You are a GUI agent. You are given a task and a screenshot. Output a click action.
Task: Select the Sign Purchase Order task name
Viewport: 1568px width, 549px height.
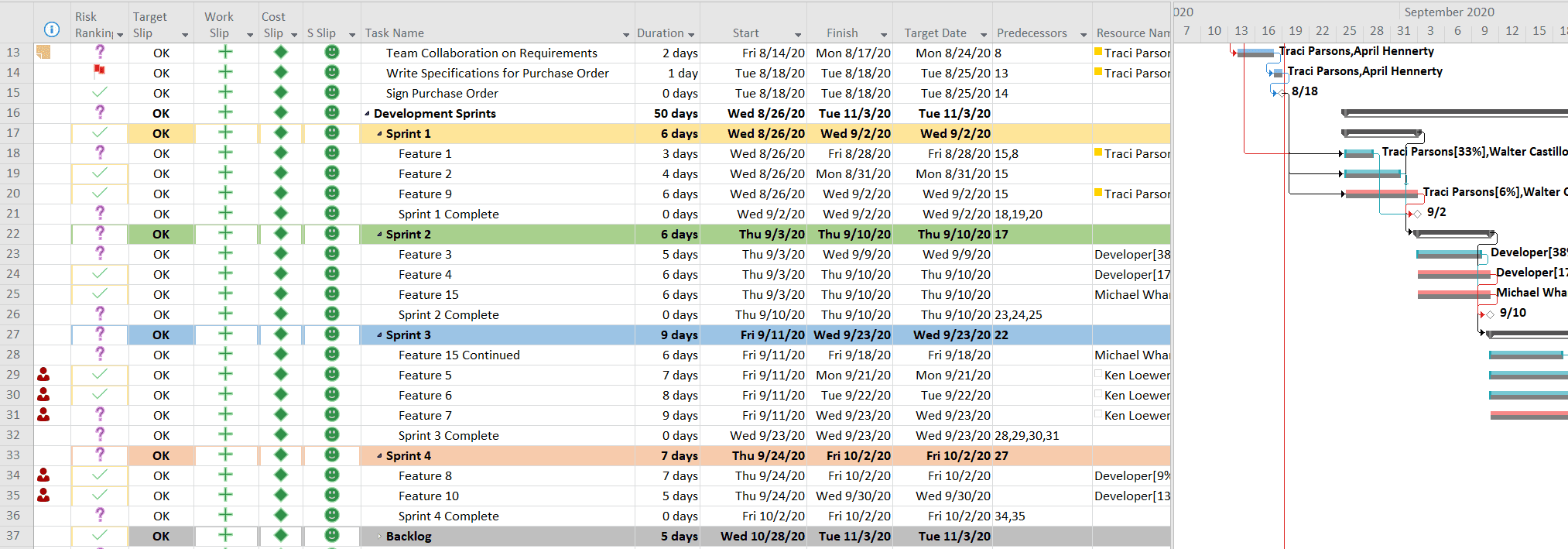point(442,93)
